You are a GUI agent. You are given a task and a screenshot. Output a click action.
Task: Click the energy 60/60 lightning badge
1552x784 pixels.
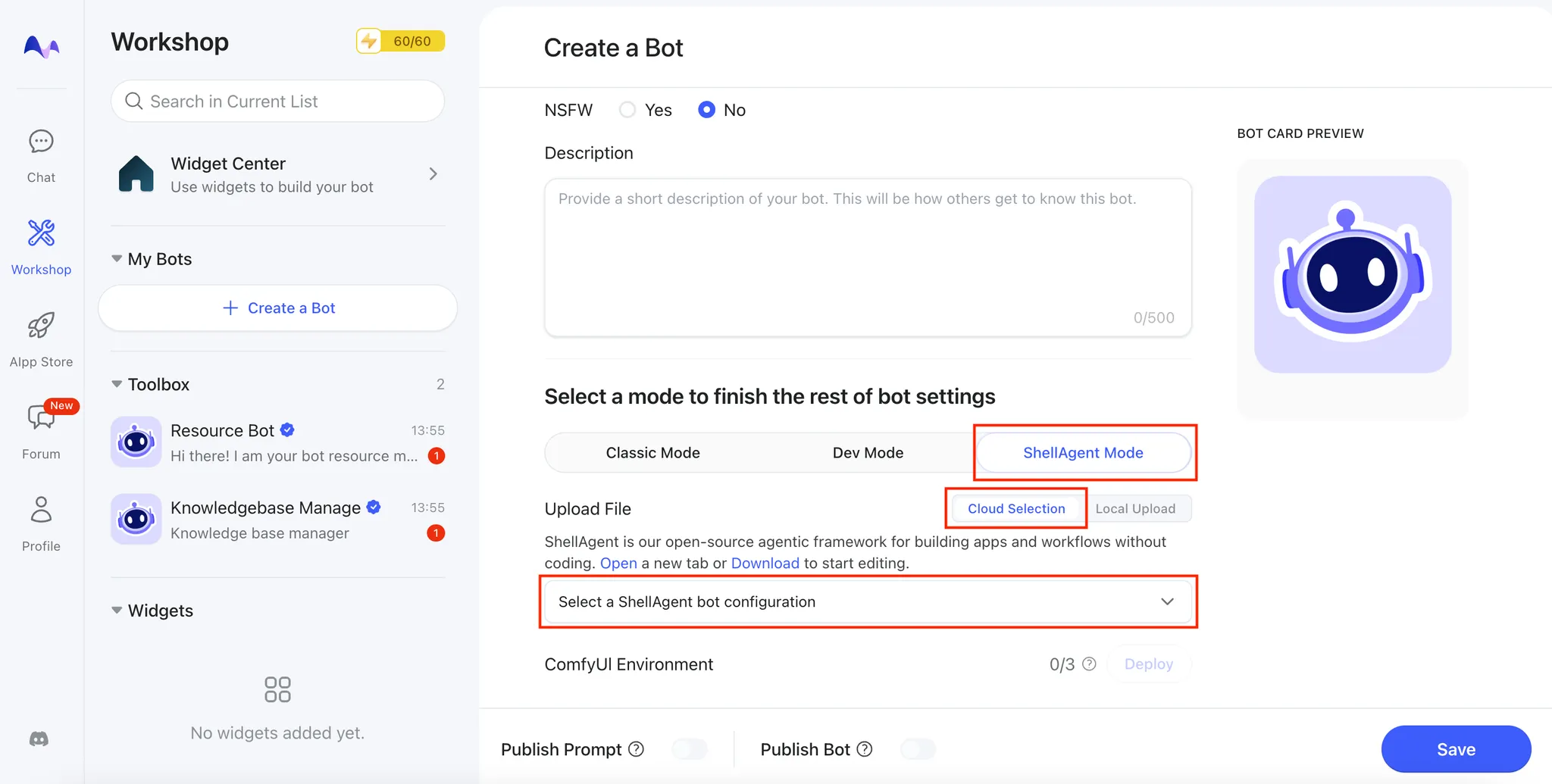(400, 41)
